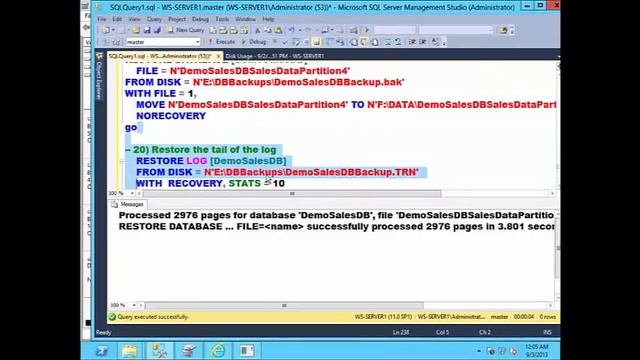Image resolution: width=640 pixels, height=360 pixels.
Task: Click the Cut icon in toolbar
Action: pos(258,30)
